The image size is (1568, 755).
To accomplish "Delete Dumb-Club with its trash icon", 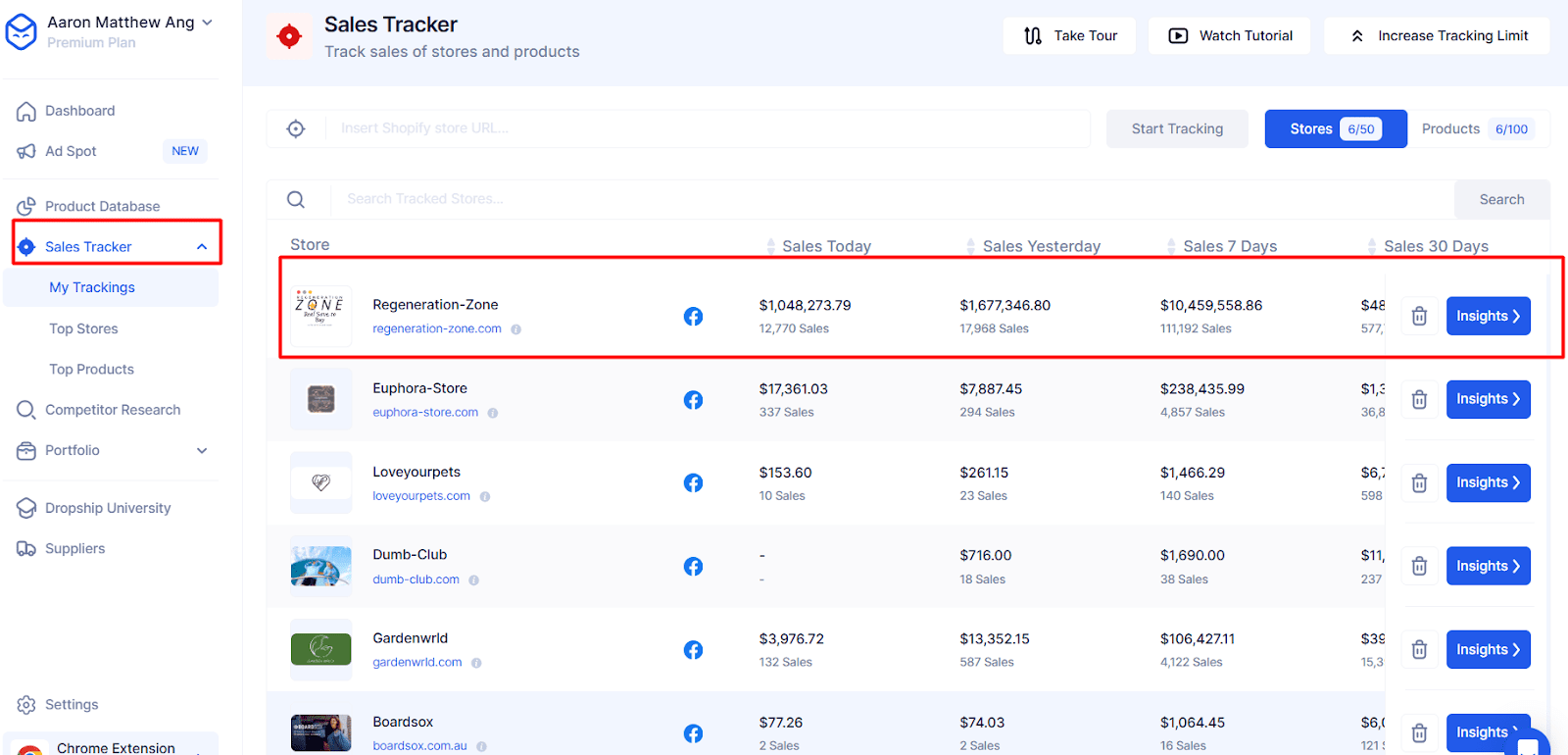I will (x=1419, y=566).
